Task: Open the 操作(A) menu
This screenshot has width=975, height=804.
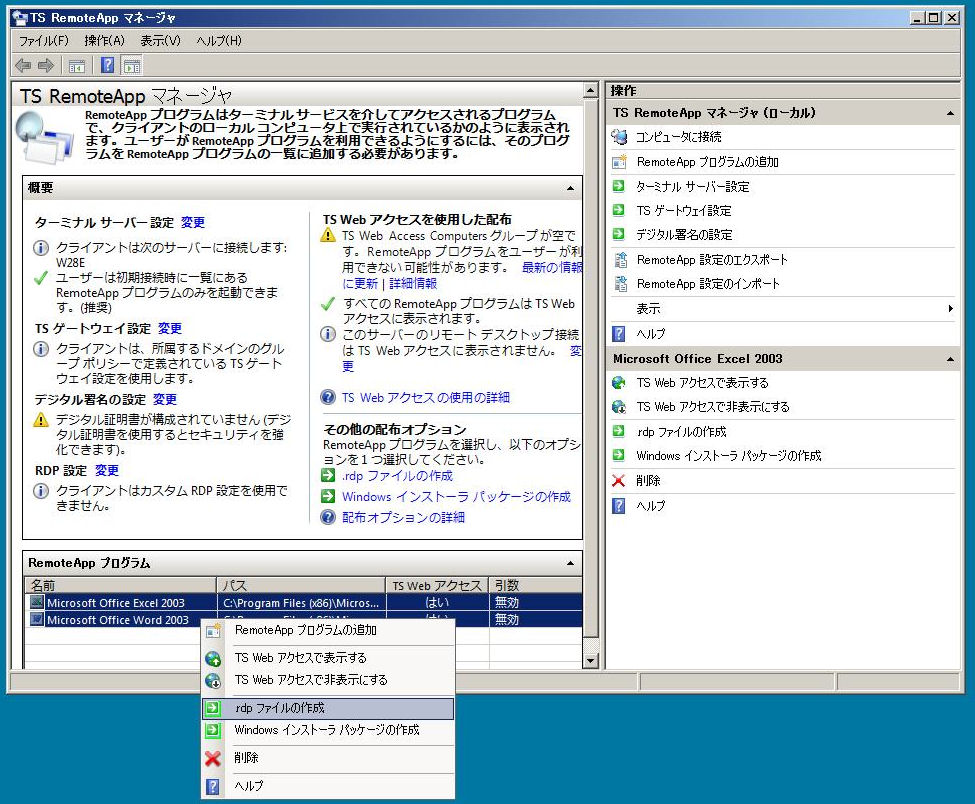Action: 104,41
